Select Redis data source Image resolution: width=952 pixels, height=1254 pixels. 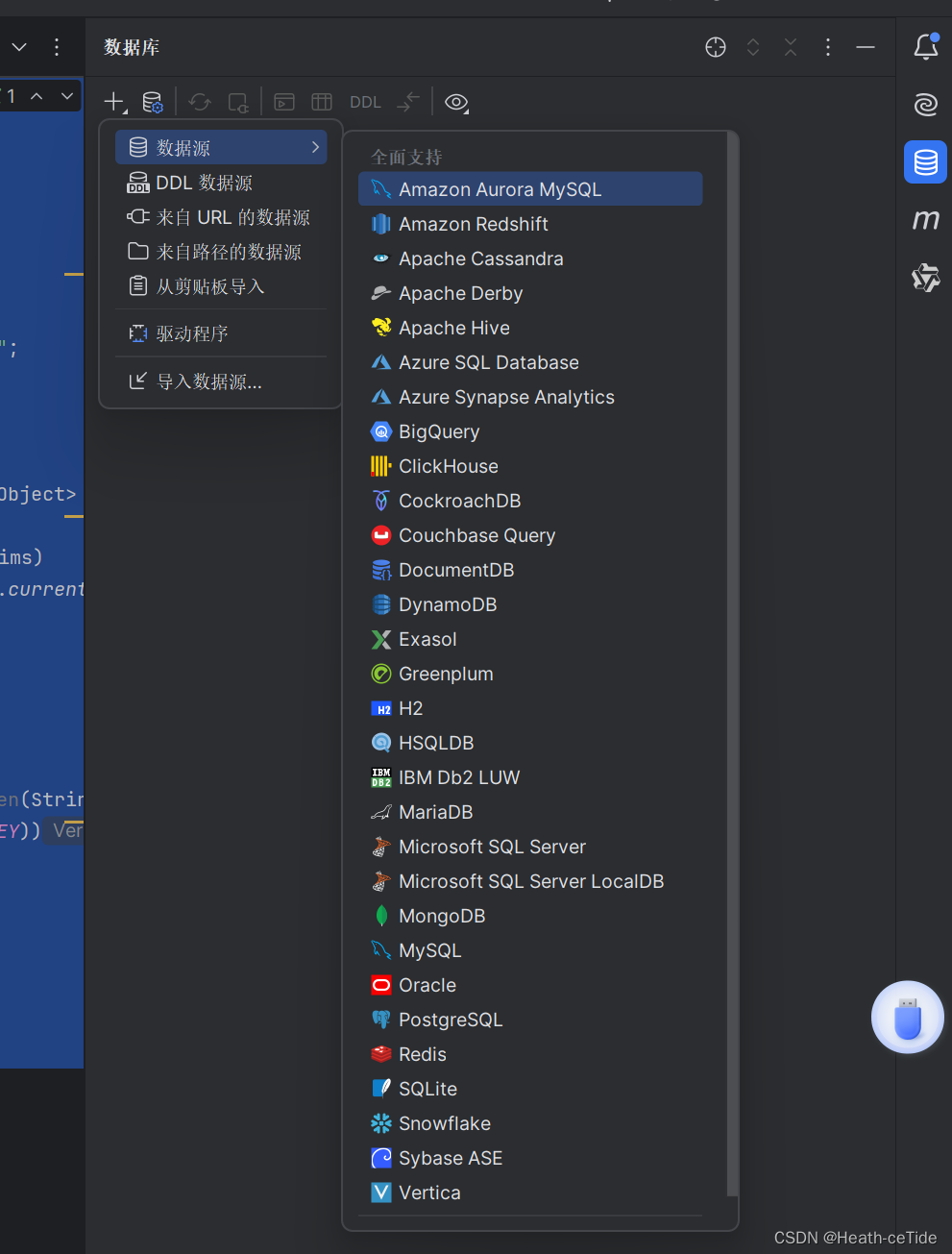(x=530, y=1054)
